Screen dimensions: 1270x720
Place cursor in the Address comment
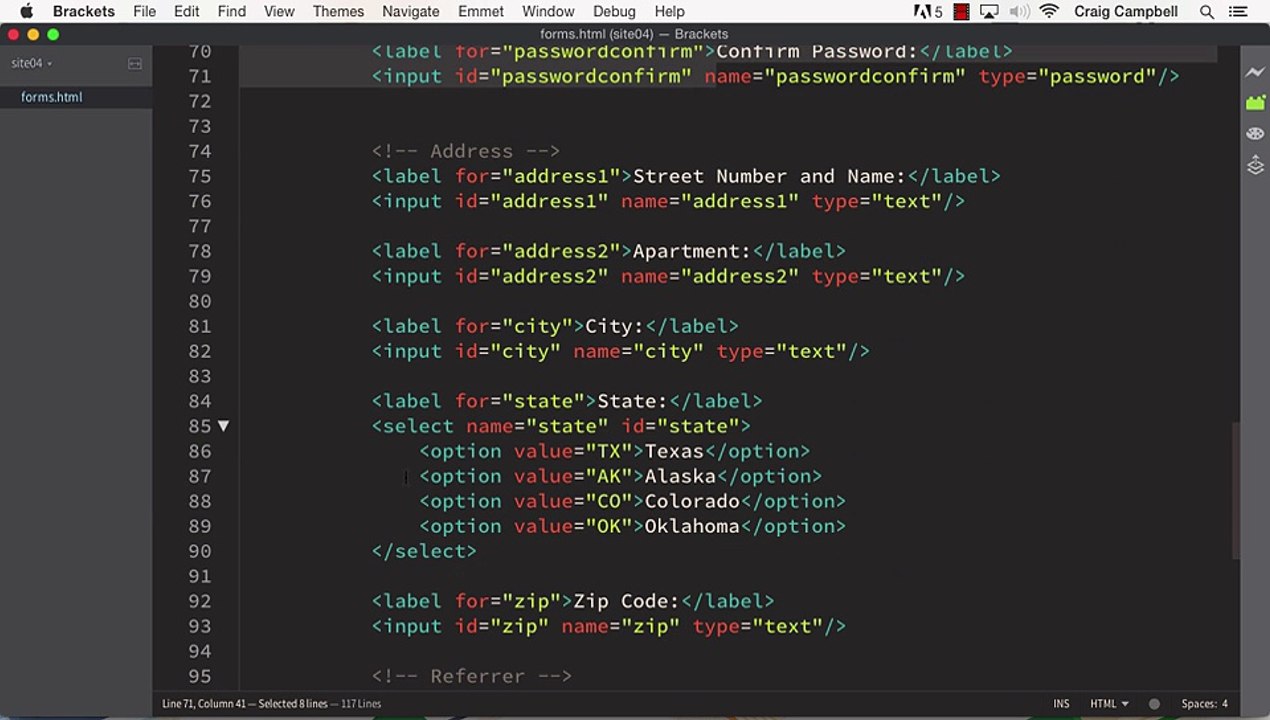466,151
